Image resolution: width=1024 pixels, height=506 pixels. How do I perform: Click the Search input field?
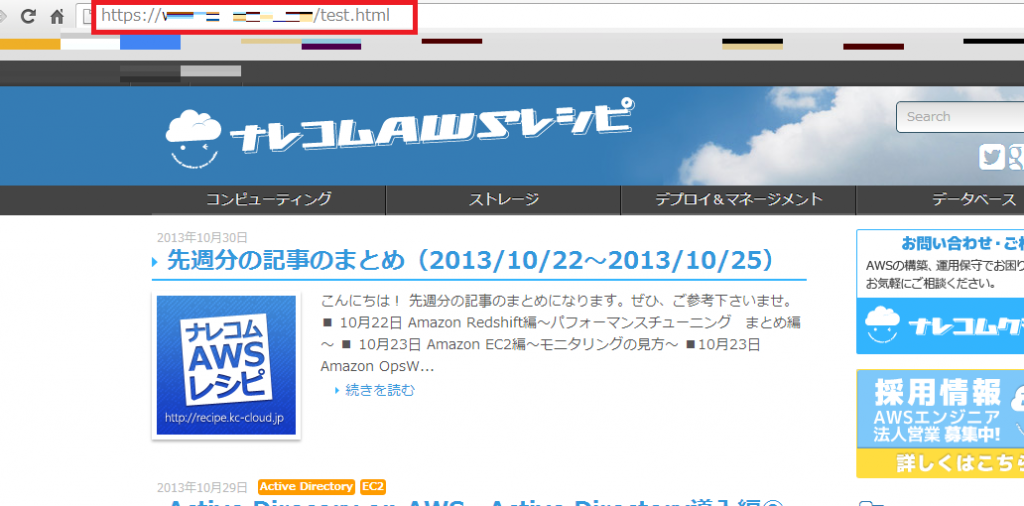(960, 117)
